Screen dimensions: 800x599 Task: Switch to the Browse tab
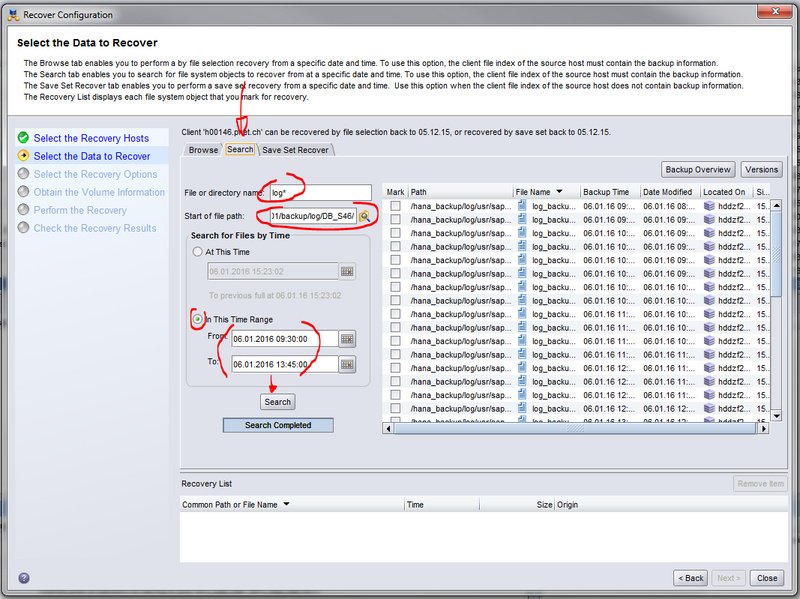click(x=202, y=148)
